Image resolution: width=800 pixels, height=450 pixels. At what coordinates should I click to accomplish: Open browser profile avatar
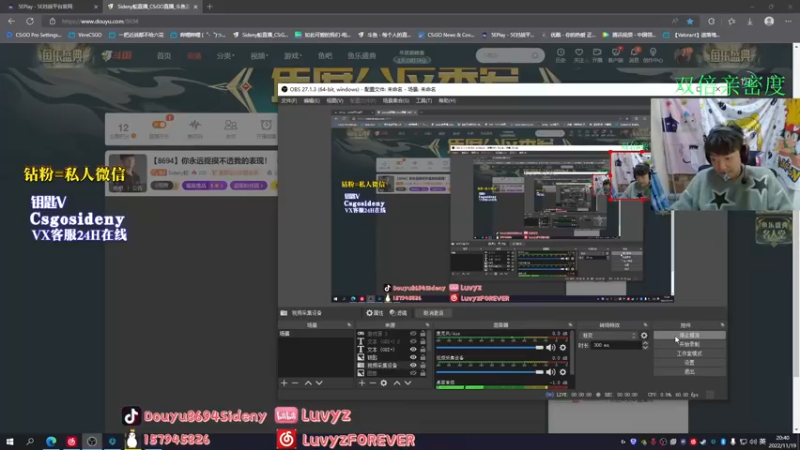coord(769,21)
